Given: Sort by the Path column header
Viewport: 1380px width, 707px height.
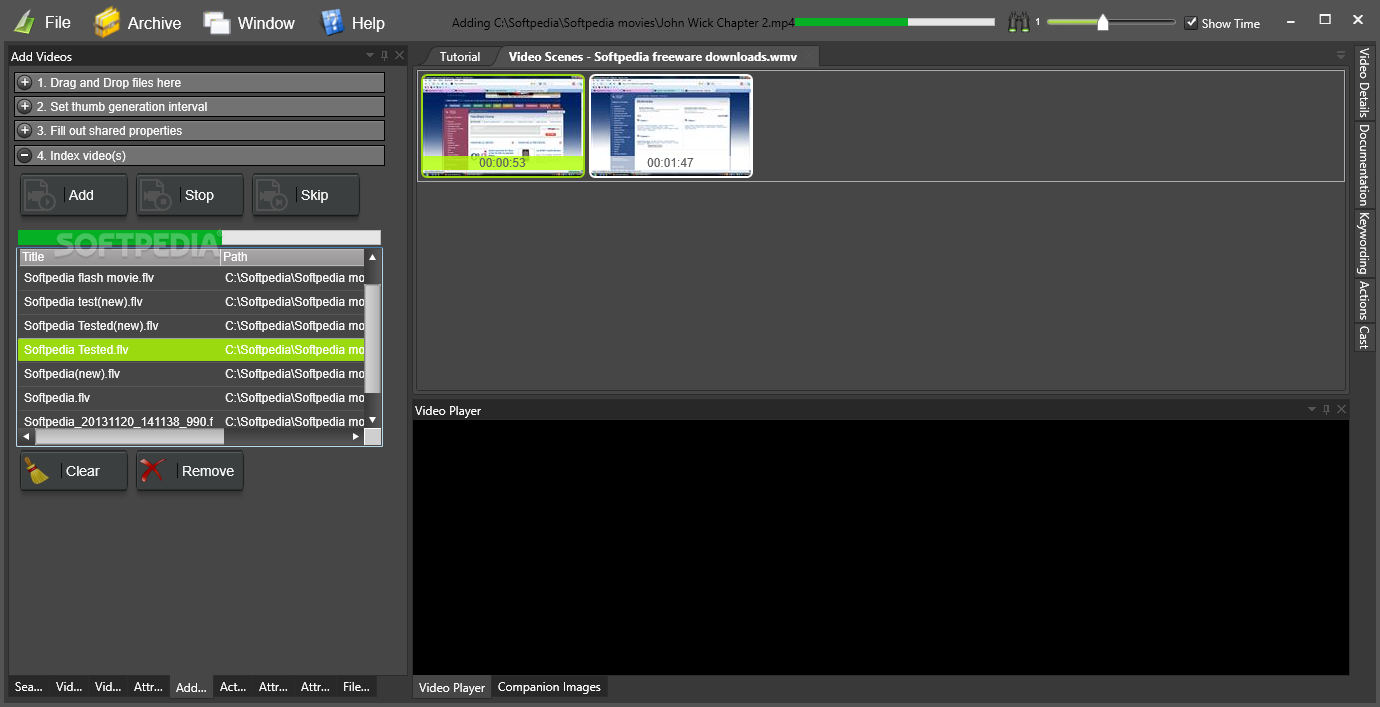Looking at the screenshot, I should (x=292, y=257).
